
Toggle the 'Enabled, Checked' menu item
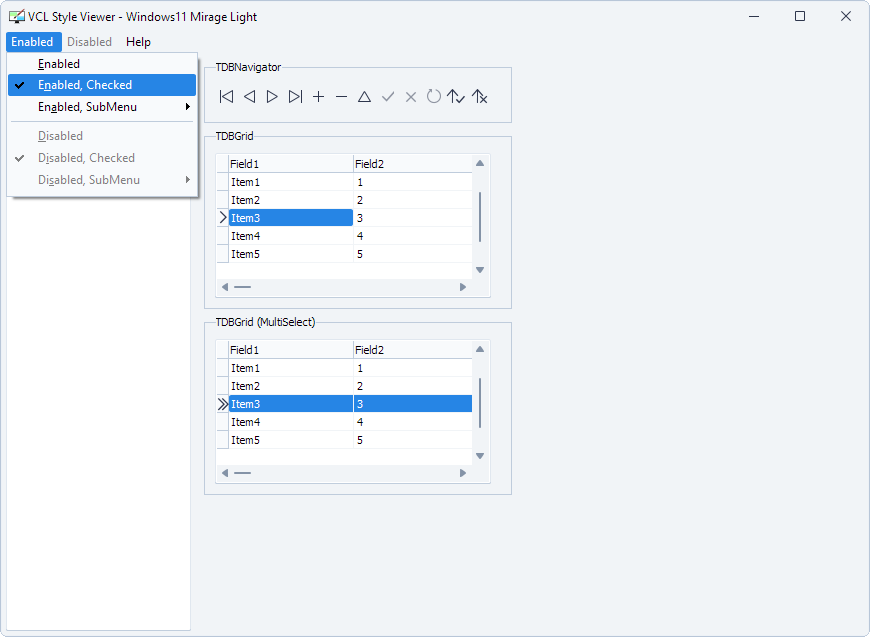coord(102,85)
